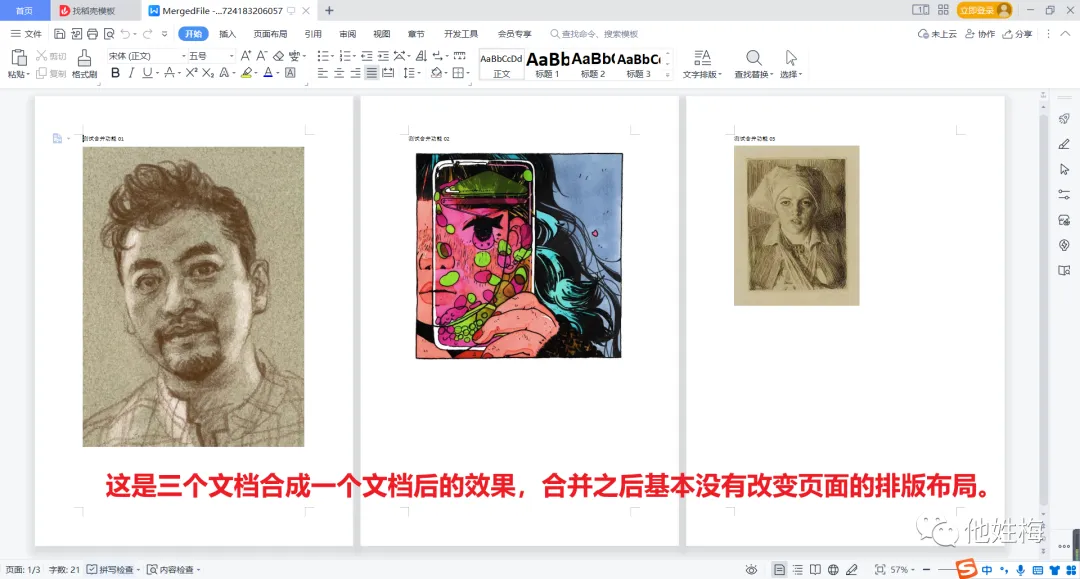Switch to Page view mode in status bar

779,569
